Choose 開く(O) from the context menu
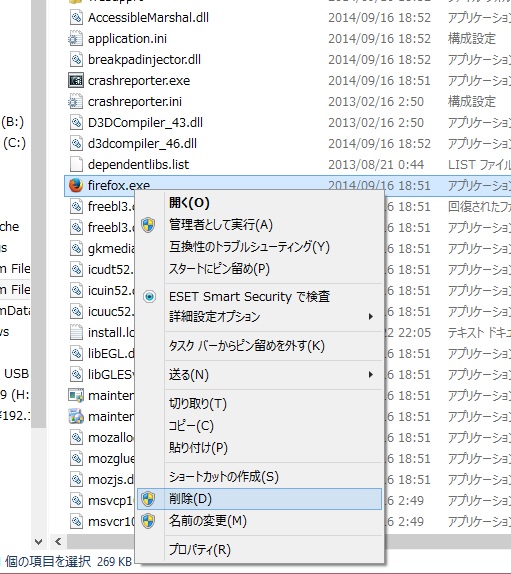This screenshot has width=511, height=574. pyautogui.click(x=260, y=203)
